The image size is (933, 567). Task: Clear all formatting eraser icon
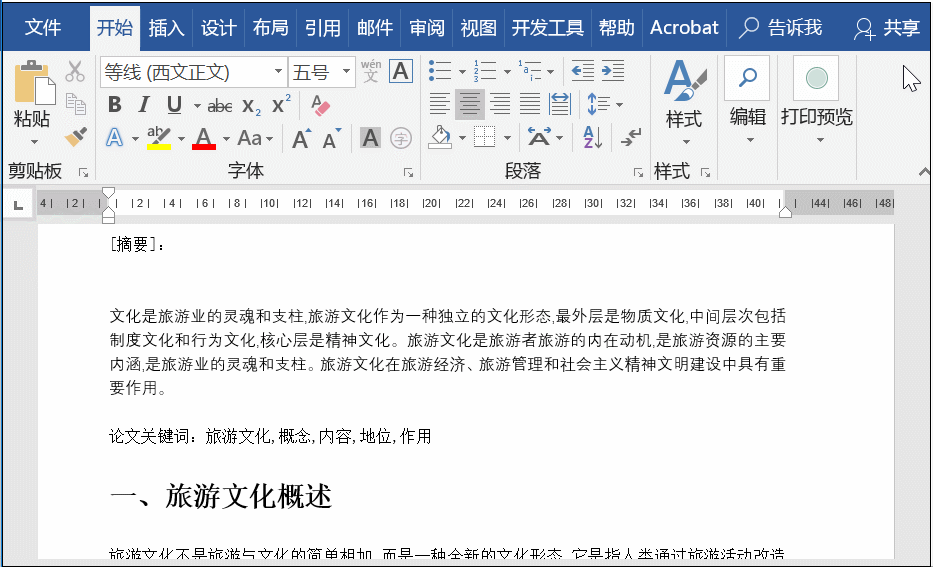320,105
